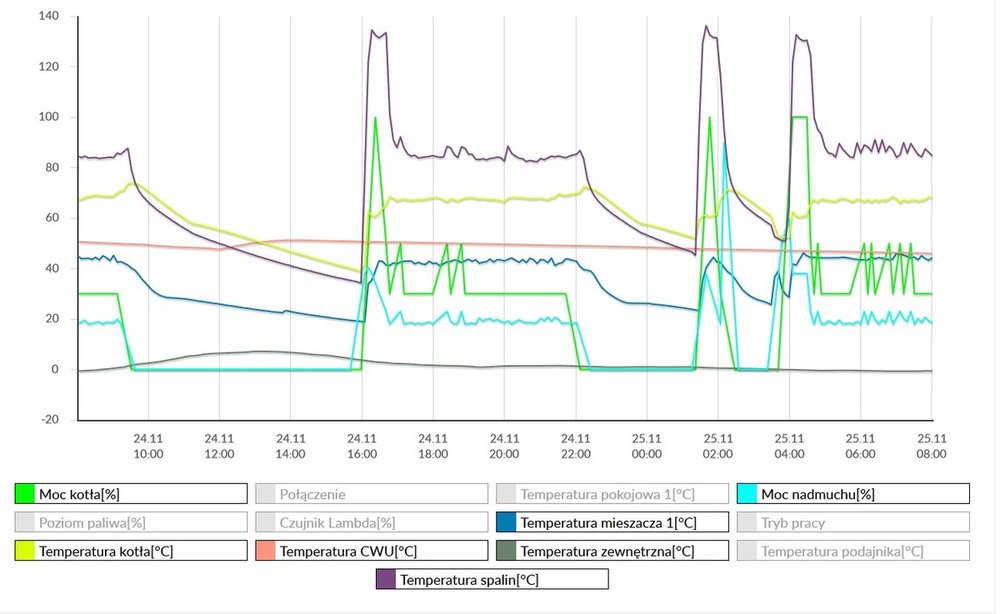Viewport: 1000px width, 614px height.
Task: Click the 25.11 02:00 time axis label
Action: 718,445
